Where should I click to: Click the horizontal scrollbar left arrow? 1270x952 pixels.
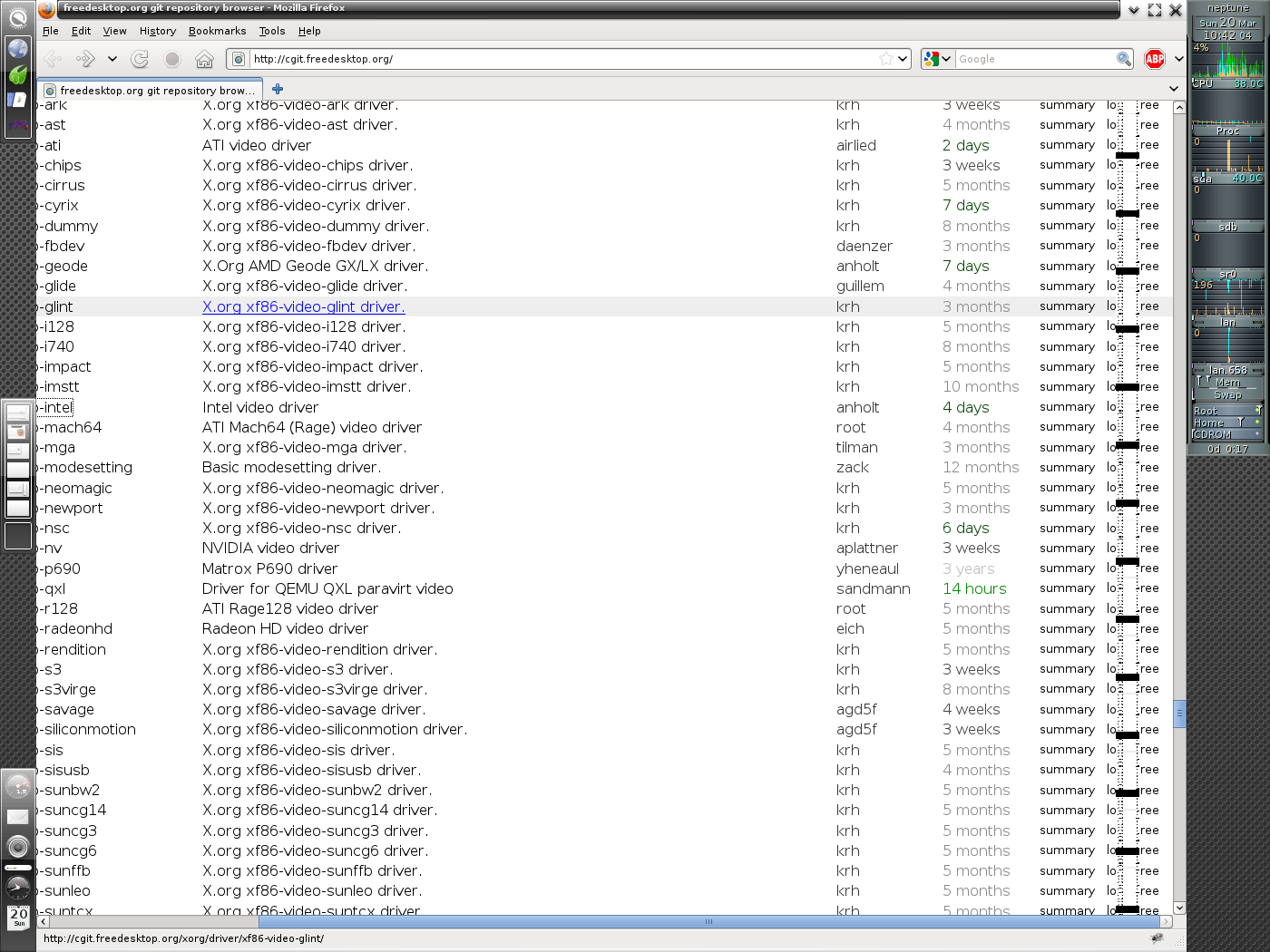(x=44, y=922)
